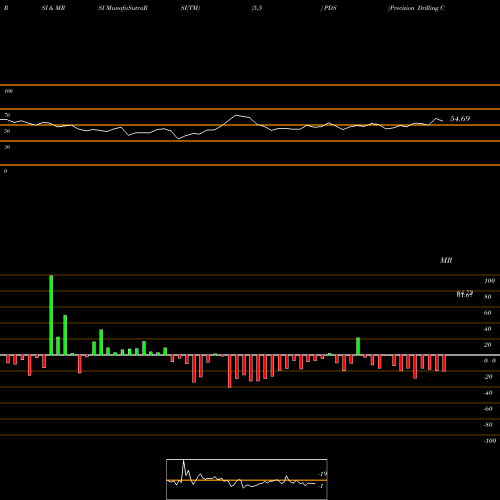Click the -1 label in mini chart
The width and height of the screenshot is (500, 500).
click(x=321, y=486)
